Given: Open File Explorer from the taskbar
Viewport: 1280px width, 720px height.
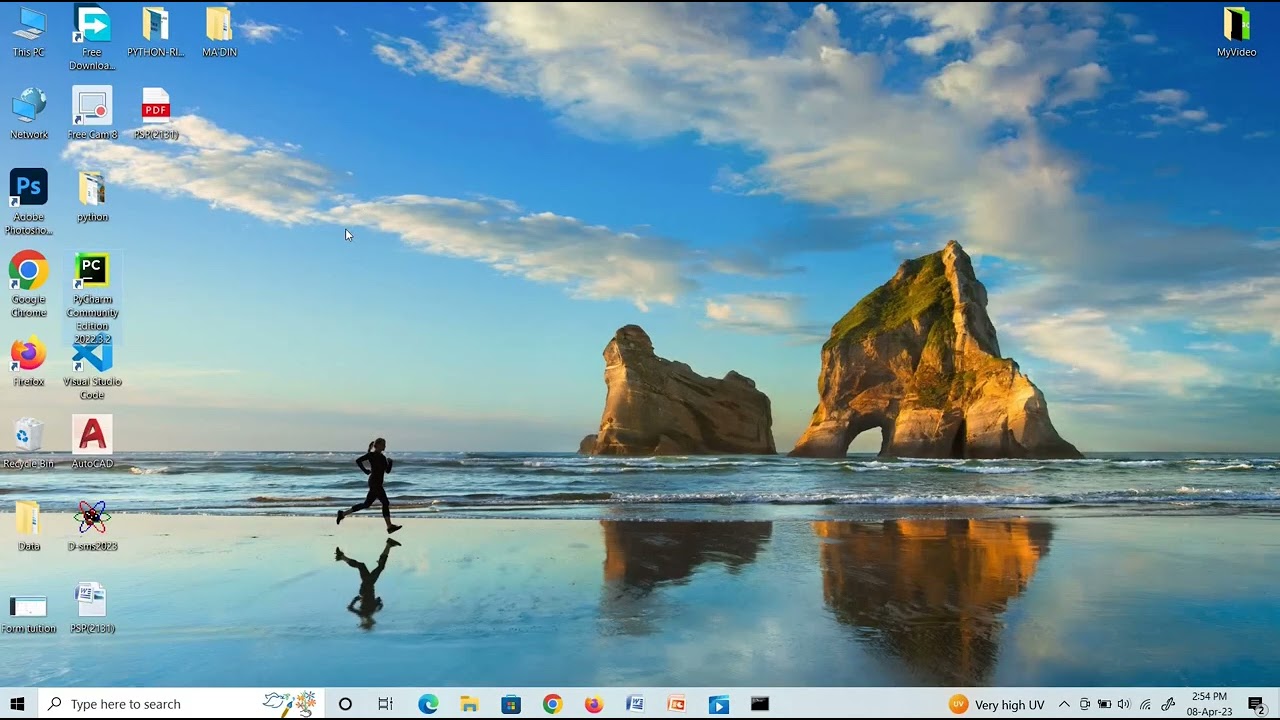Looking at the screenshot, I should tap(469, 704).
